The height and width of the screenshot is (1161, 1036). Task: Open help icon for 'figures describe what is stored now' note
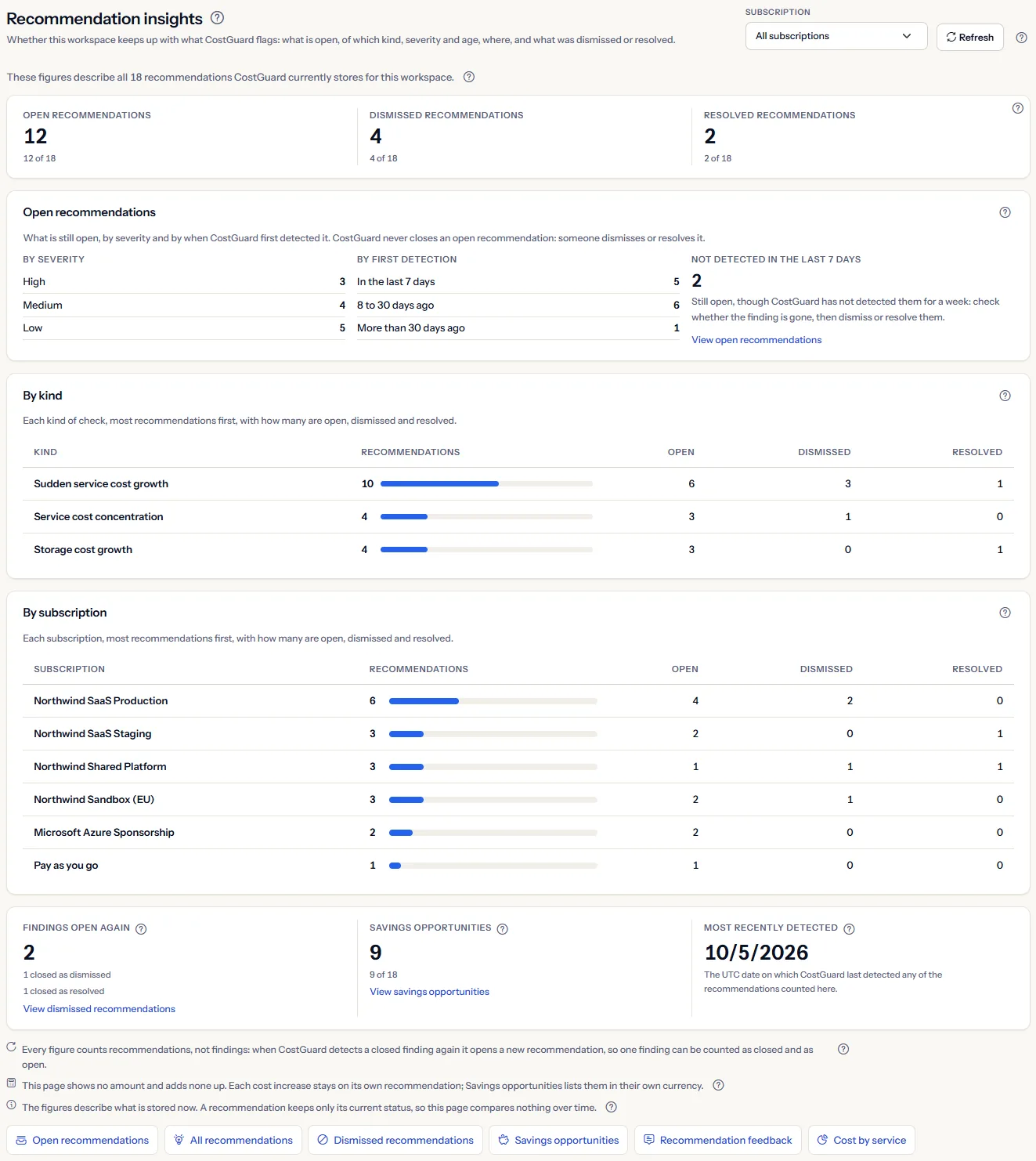[612, 1107]
